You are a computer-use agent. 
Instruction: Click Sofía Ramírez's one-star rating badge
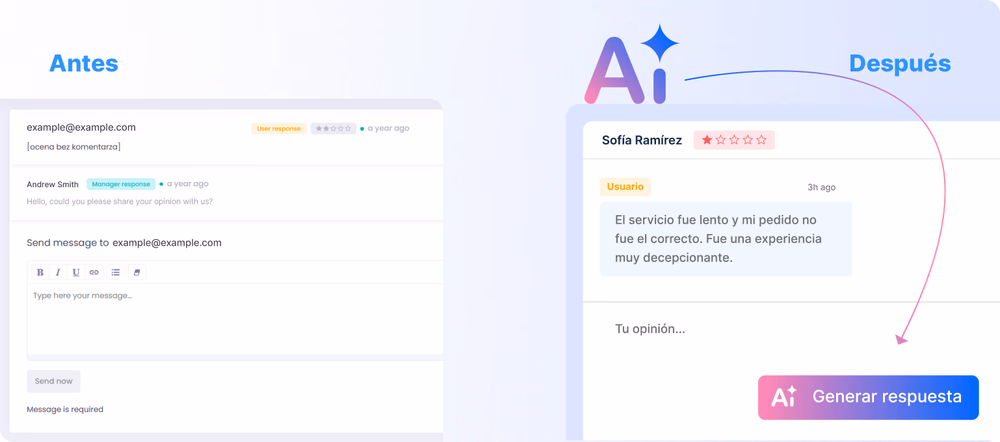(734, 140)
